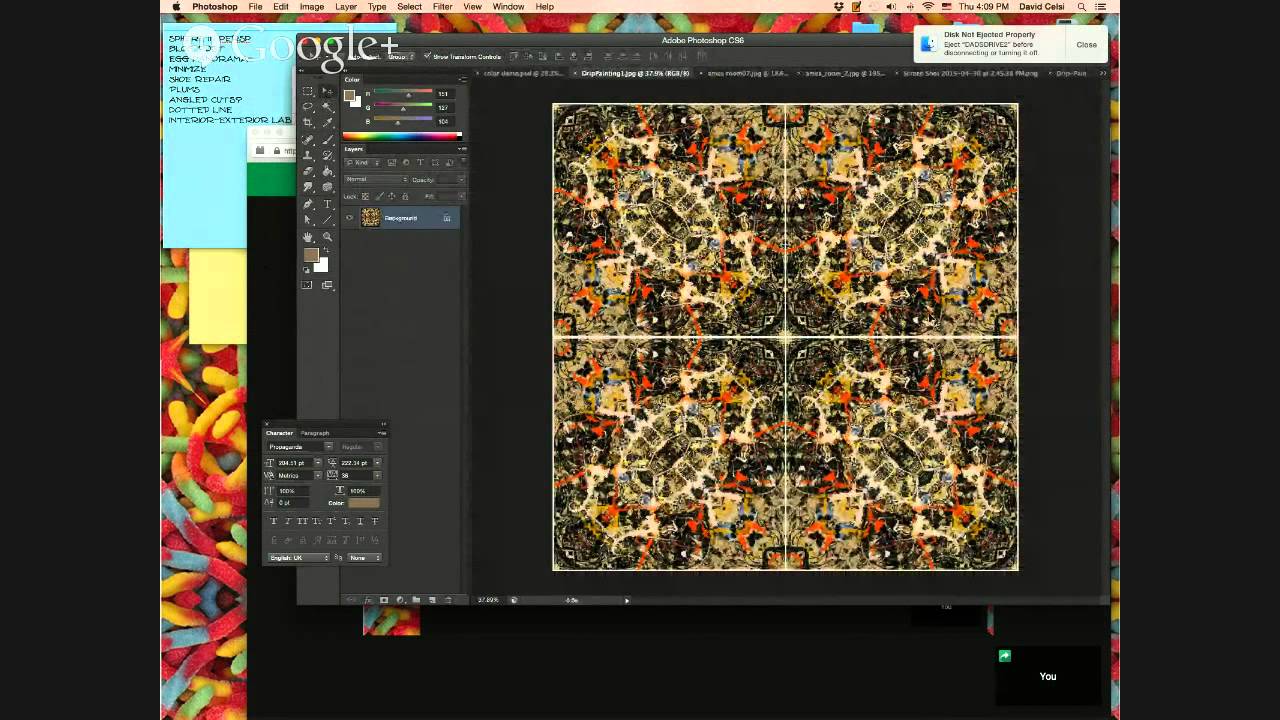Open the font size dropdown arrow
This screenshot has width=1280, height=720.
point(317,463)
